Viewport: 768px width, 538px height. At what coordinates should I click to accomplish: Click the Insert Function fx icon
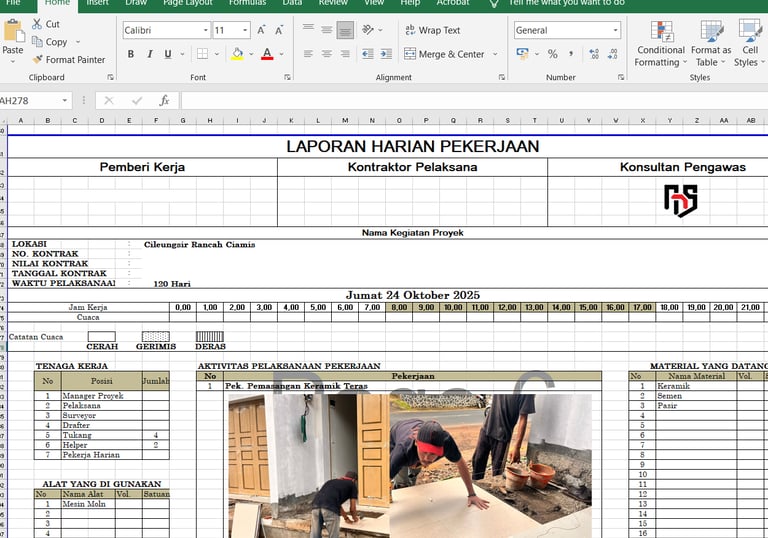click(164, 100)
